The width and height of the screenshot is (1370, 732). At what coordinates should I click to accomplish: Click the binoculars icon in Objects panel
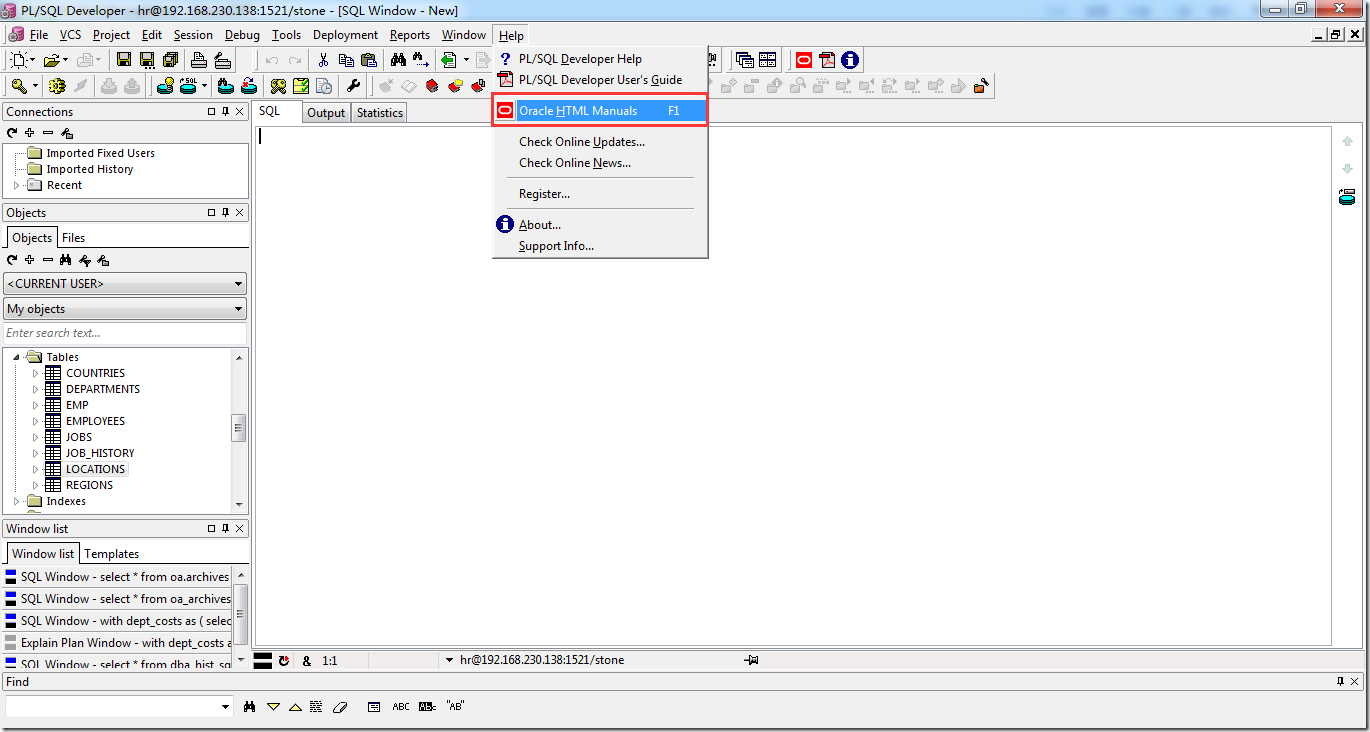click(66, 260)
